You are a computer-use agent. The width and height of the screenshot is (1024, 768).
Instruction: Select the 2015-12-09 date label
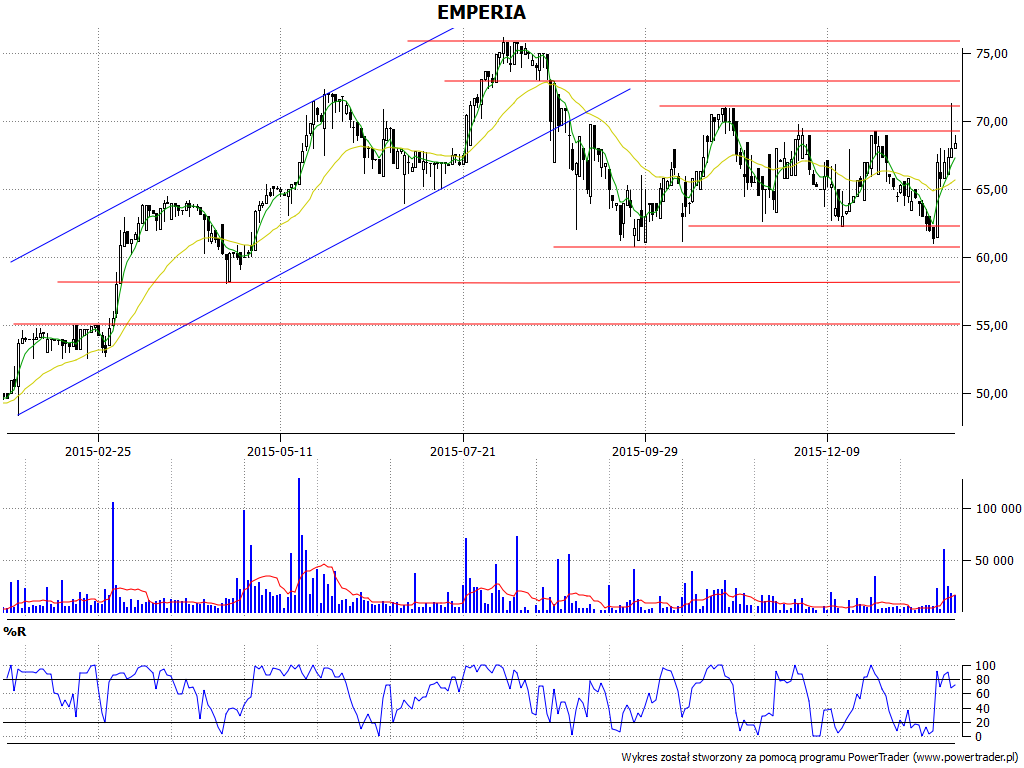[827, 451]
